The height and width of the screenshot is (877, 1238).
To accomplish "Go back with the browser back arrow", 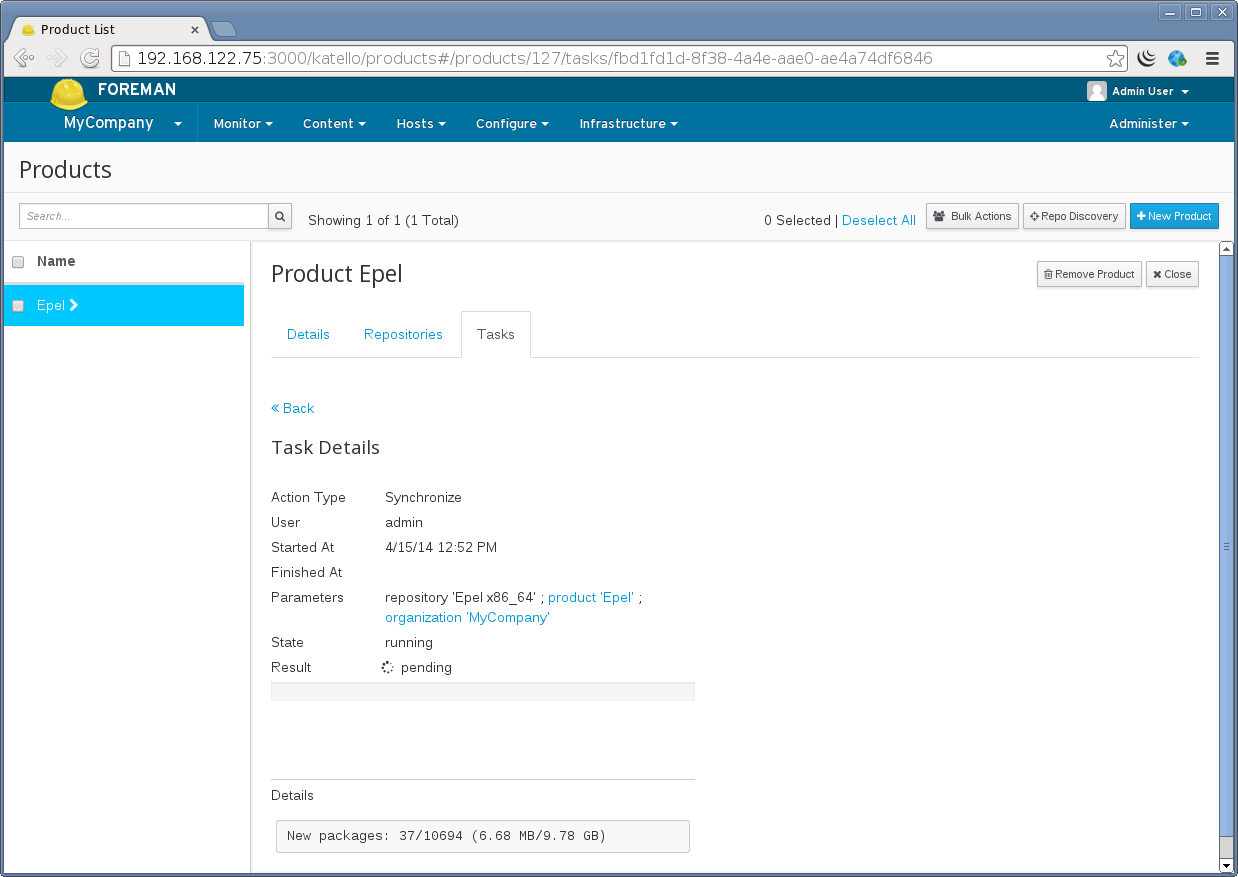I will coord(25,58).
